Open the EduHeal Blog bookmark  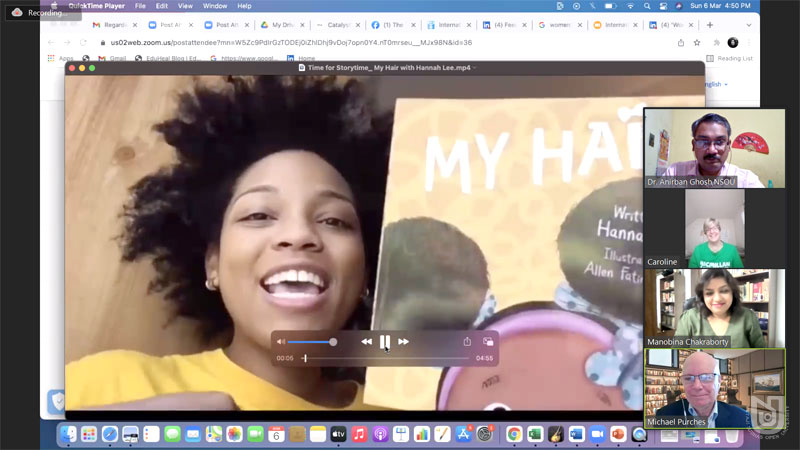pyautogui.click(x=168, y=59)
